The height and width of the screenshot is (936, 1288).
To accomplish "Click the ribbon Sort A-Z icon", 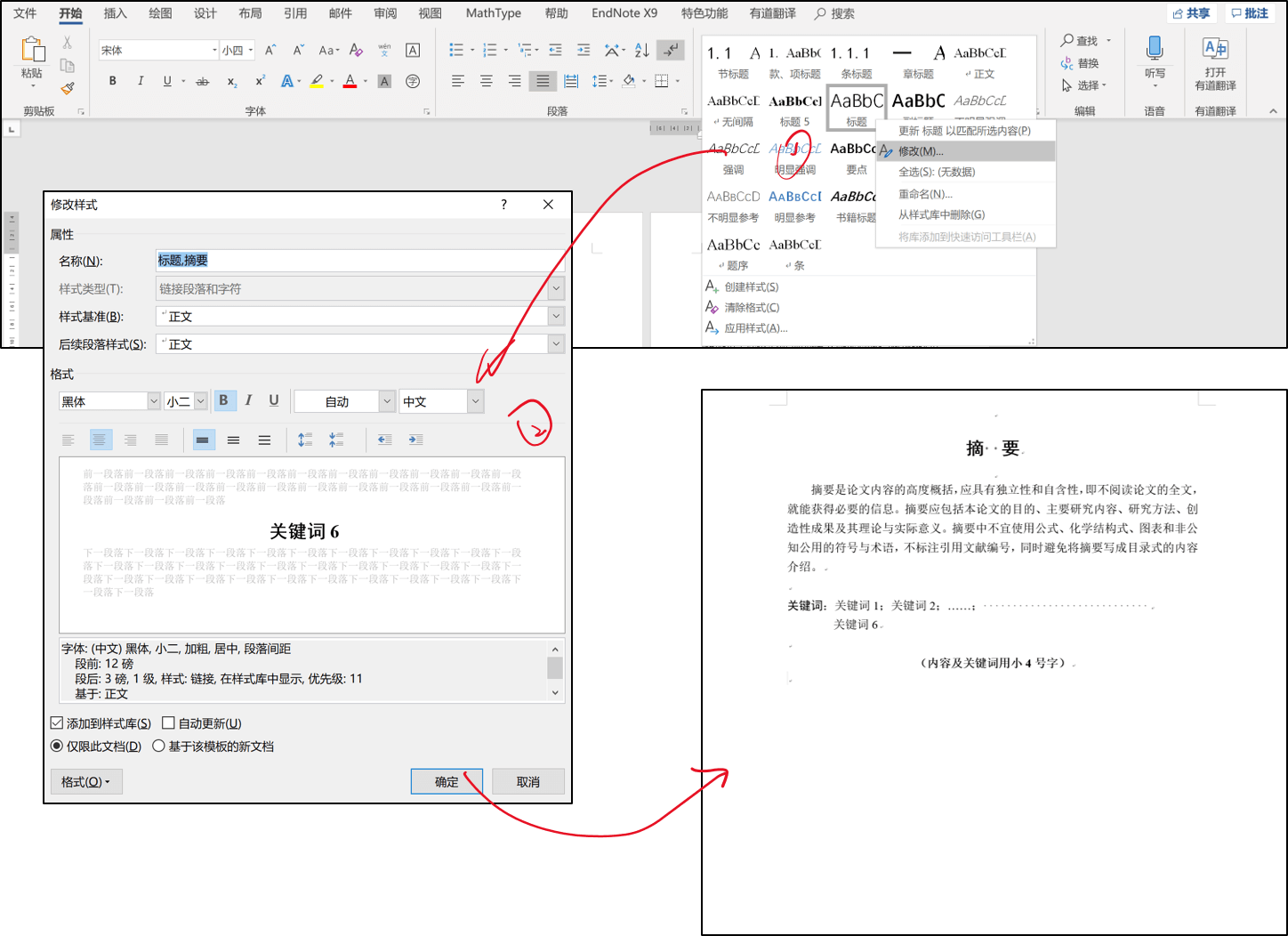I will coord(642,50).
